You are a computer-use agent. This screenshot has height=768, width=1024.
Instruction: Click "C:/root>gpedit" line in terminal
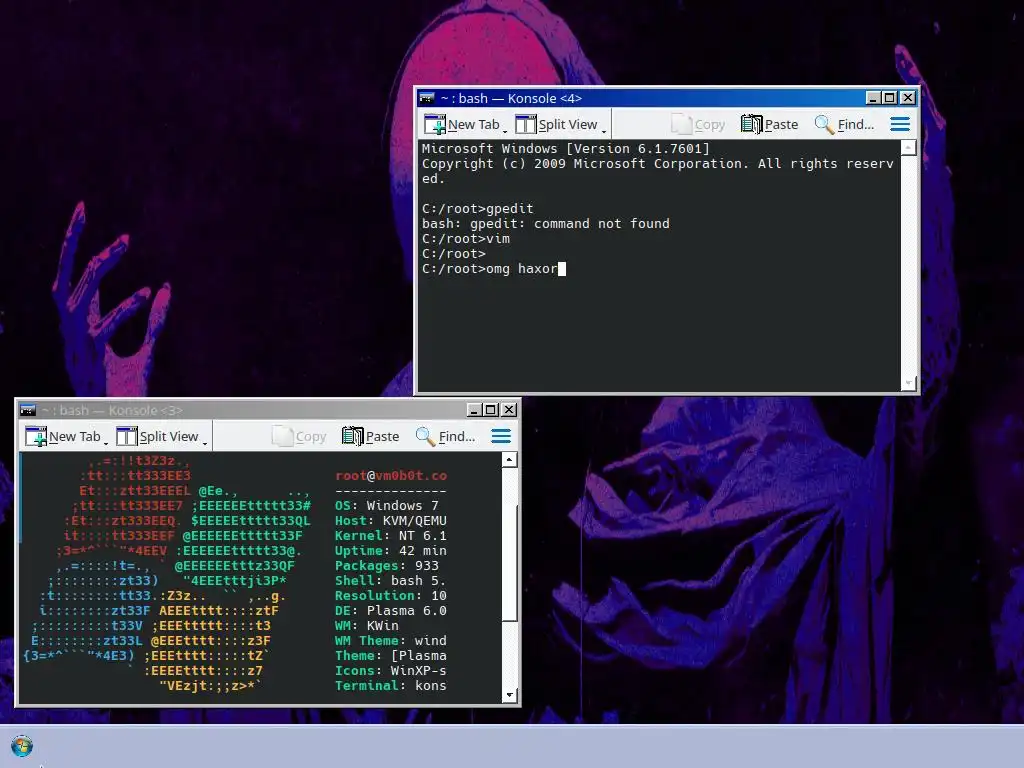coord(477,208)
